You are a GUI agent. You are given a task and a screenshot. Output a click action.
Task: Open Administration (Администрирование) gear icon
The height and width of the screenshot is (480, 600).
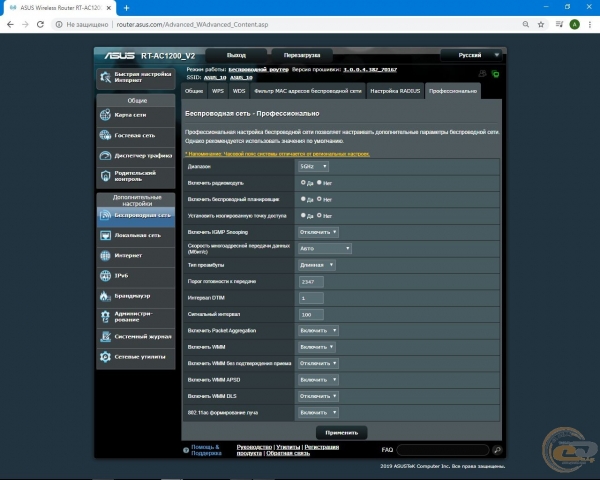coord(105,316)
